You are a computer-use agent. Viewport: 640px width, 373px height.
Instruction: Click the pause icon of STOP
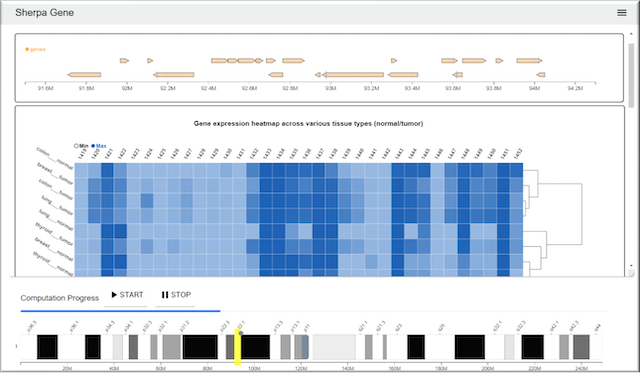pos(165,295)
